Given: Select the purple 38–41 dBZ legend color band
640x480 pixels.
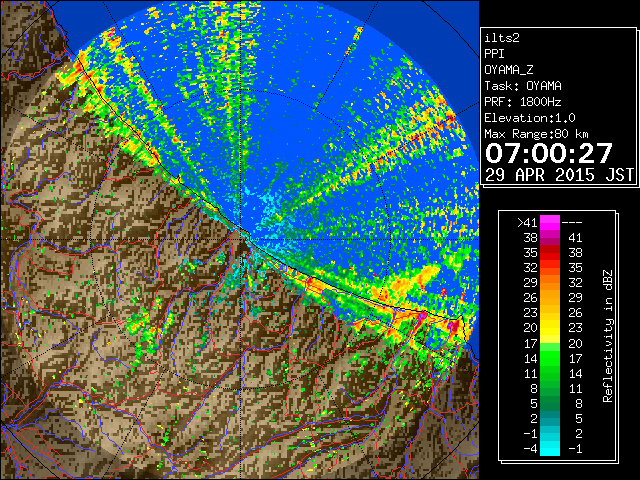Looking at the screenshot, I should tap(550, 238).
